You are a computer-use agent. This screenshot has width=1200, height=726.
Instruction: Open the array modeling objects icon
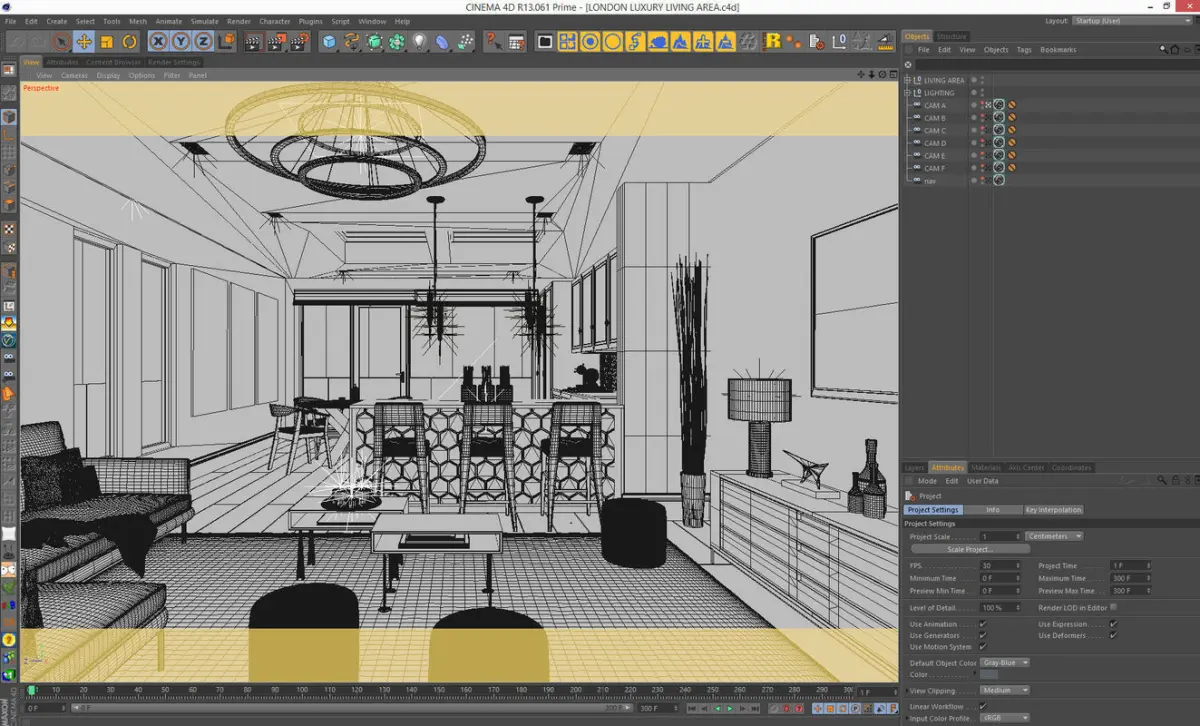pyautogui.click(x=397, y=42)
